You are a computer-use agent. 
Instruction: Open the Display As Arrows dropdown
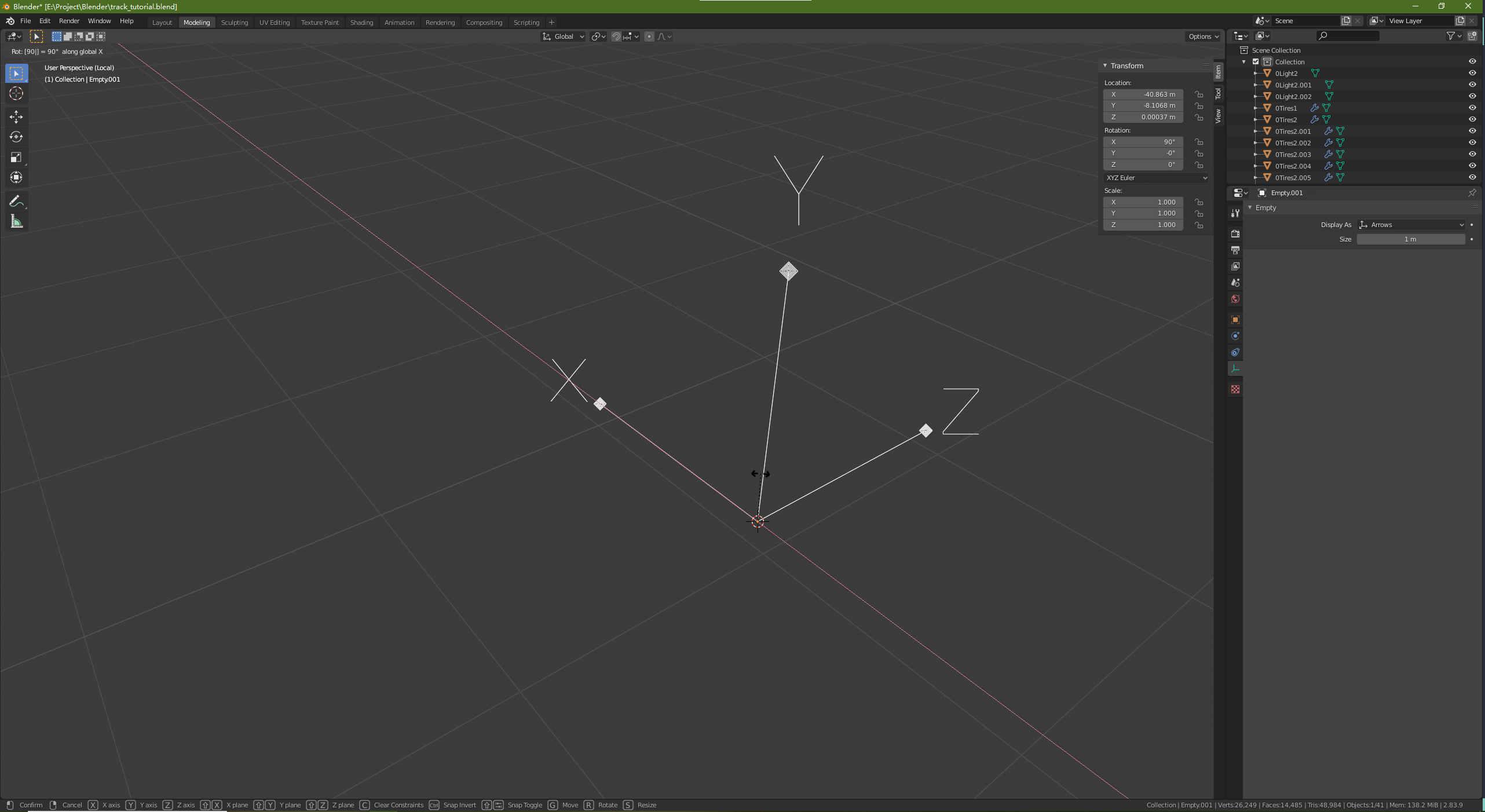point(1411,225)
